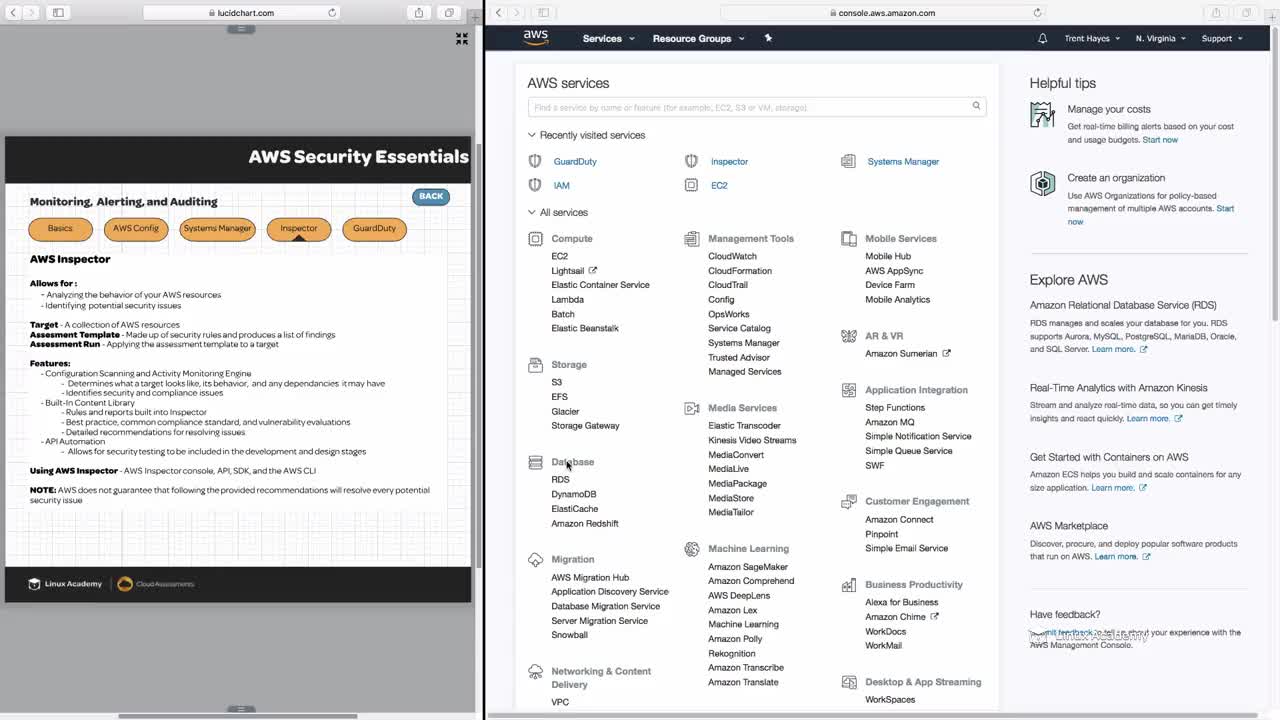1280x720 pixels.
Task: Click the DynamoDB link
Action: coord(573,494)
